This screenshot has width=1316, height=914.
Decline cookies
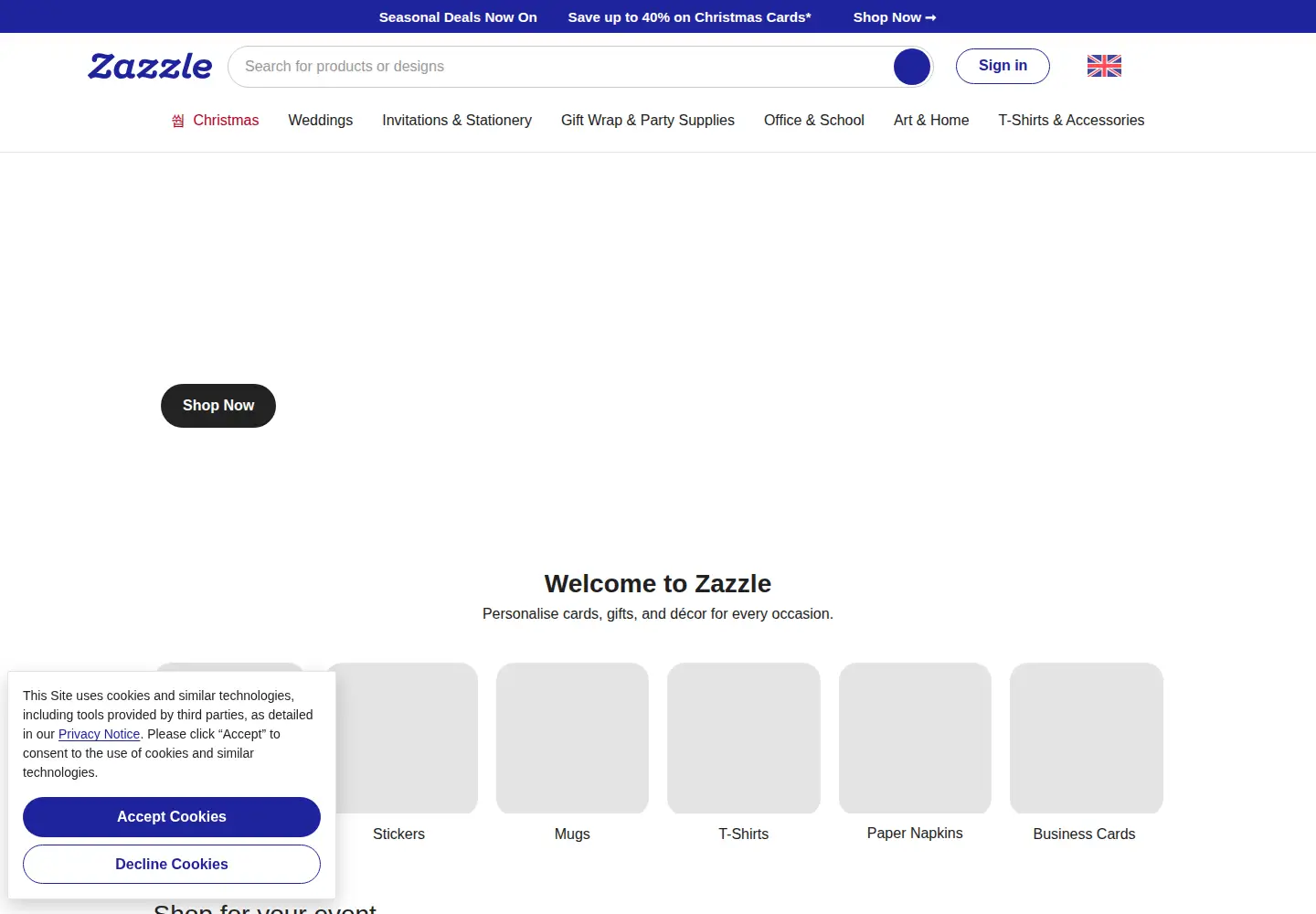point(172,865)
